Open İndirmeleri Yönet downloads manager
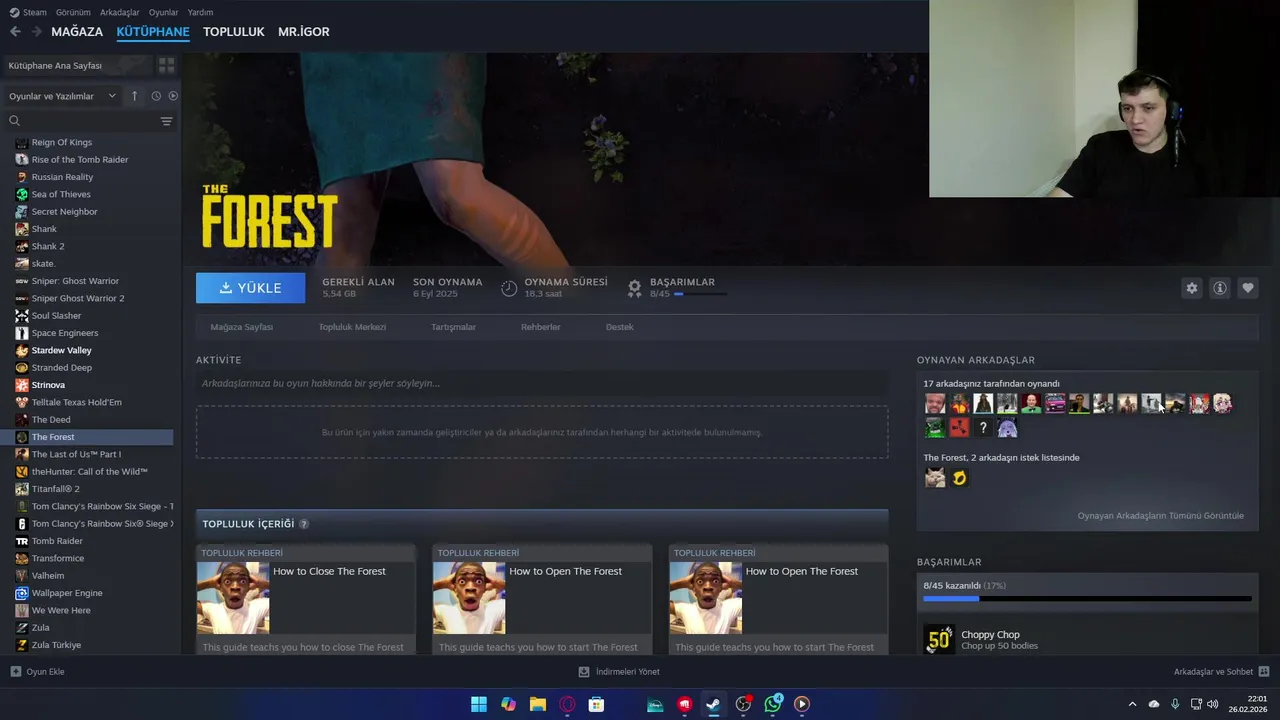This screenshot has width=1280, height=720. [619, 672]
